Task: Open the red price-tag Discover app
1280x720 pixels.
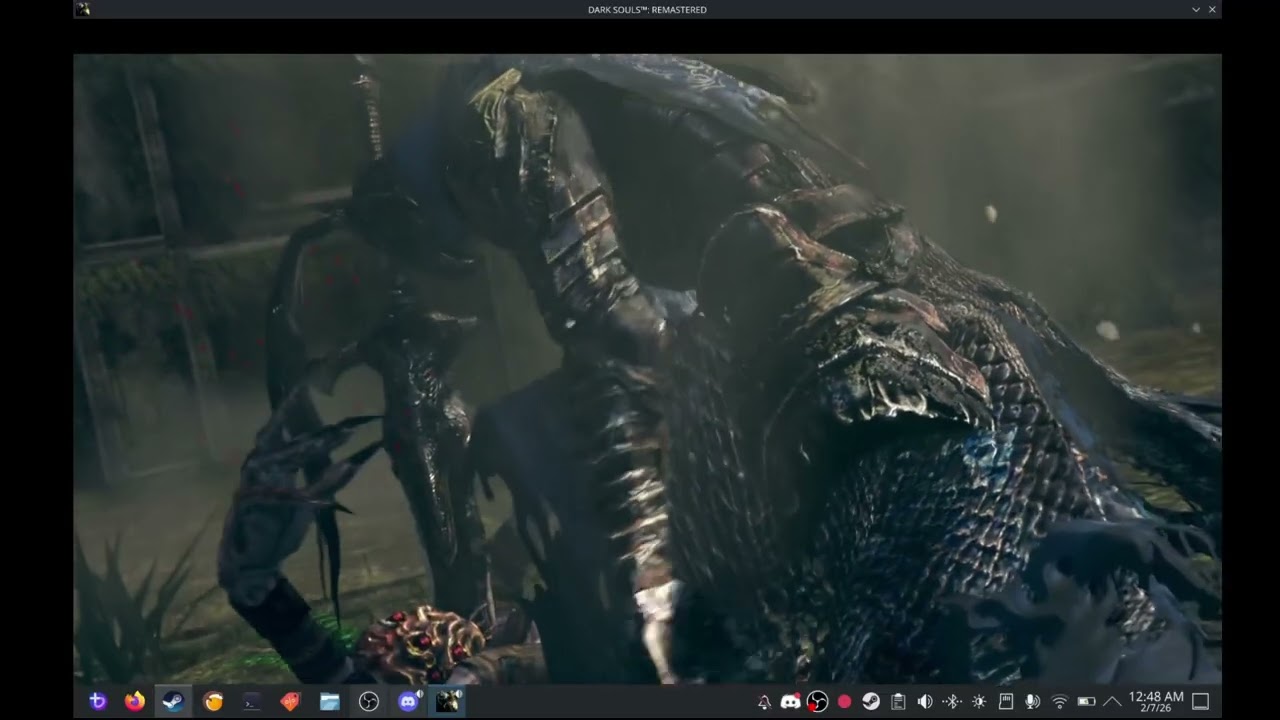Action: click(x=290, y=702)
